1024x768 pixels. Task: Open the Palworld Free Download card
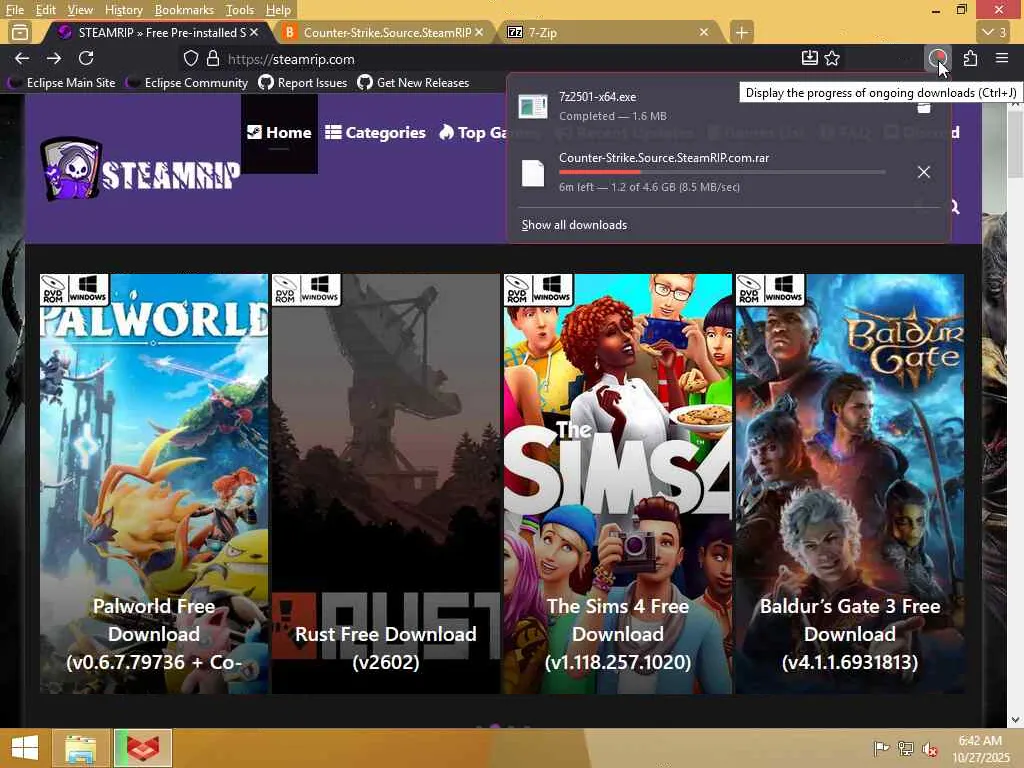pos(153,483)
